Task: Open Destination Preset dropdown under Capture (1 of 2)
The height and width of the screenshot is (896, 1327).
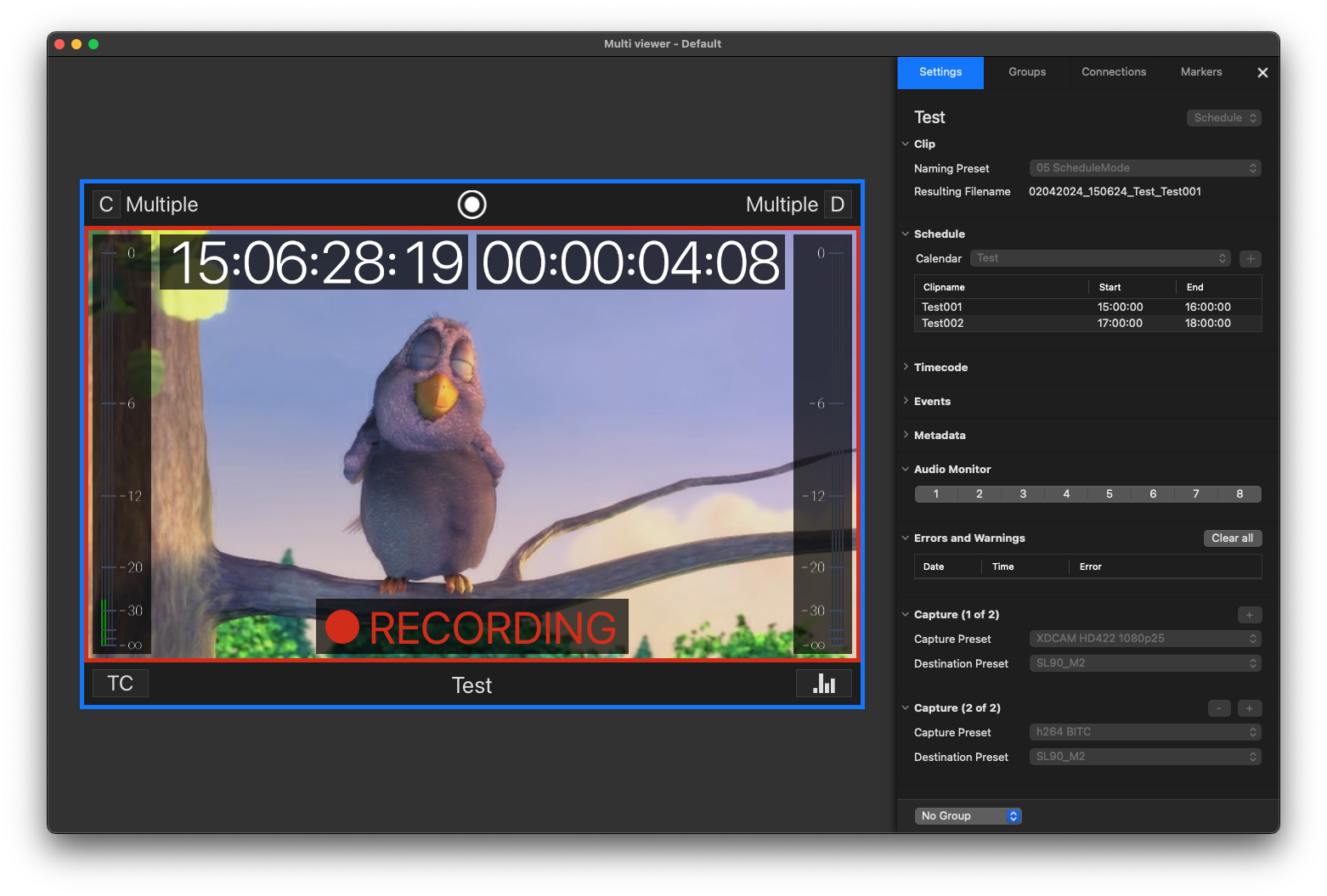Action: (1145, 663)
